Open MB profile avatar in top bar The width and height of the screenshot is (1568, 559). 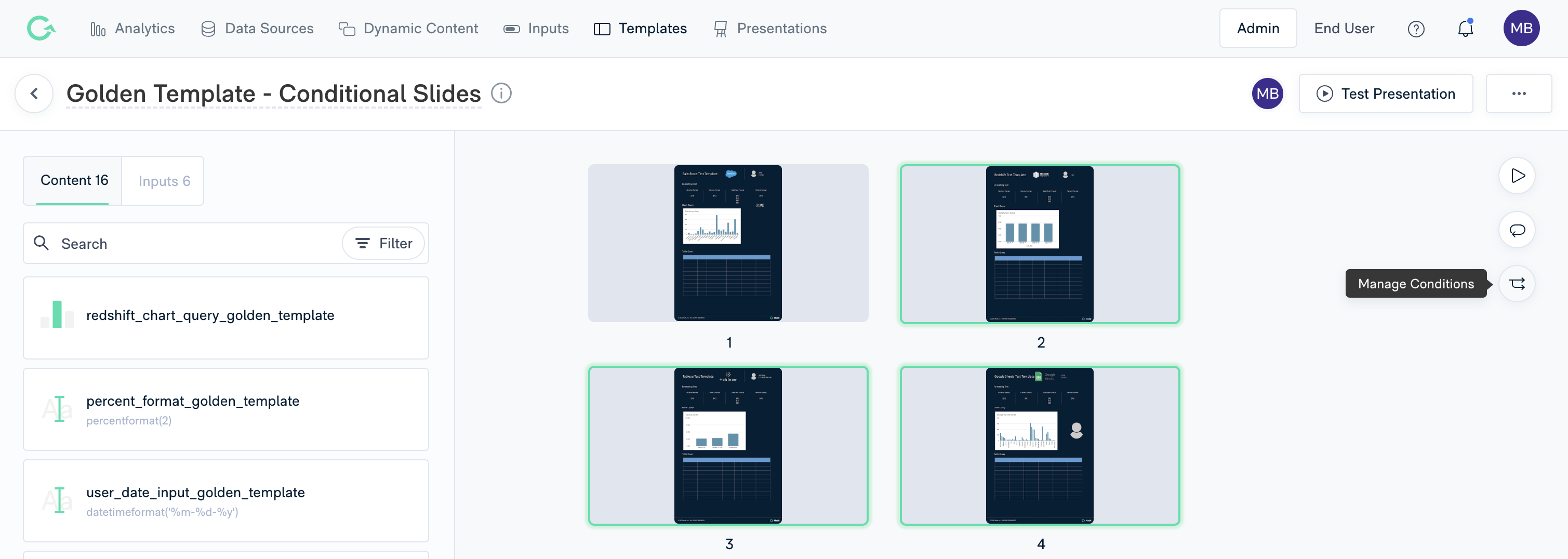[x=1521, y=28]
